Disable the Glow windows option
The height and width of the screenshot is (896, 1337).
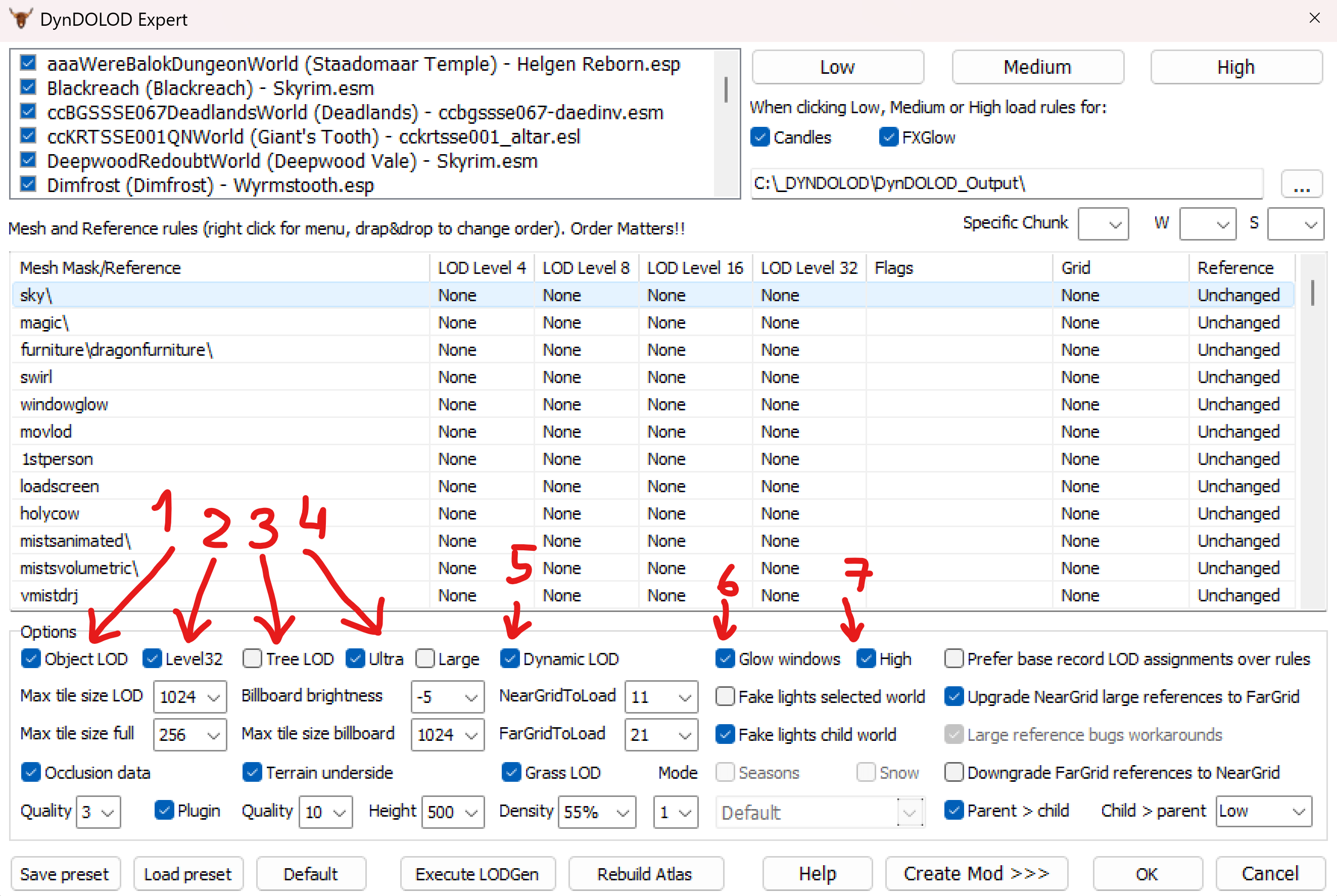(725, 658)
